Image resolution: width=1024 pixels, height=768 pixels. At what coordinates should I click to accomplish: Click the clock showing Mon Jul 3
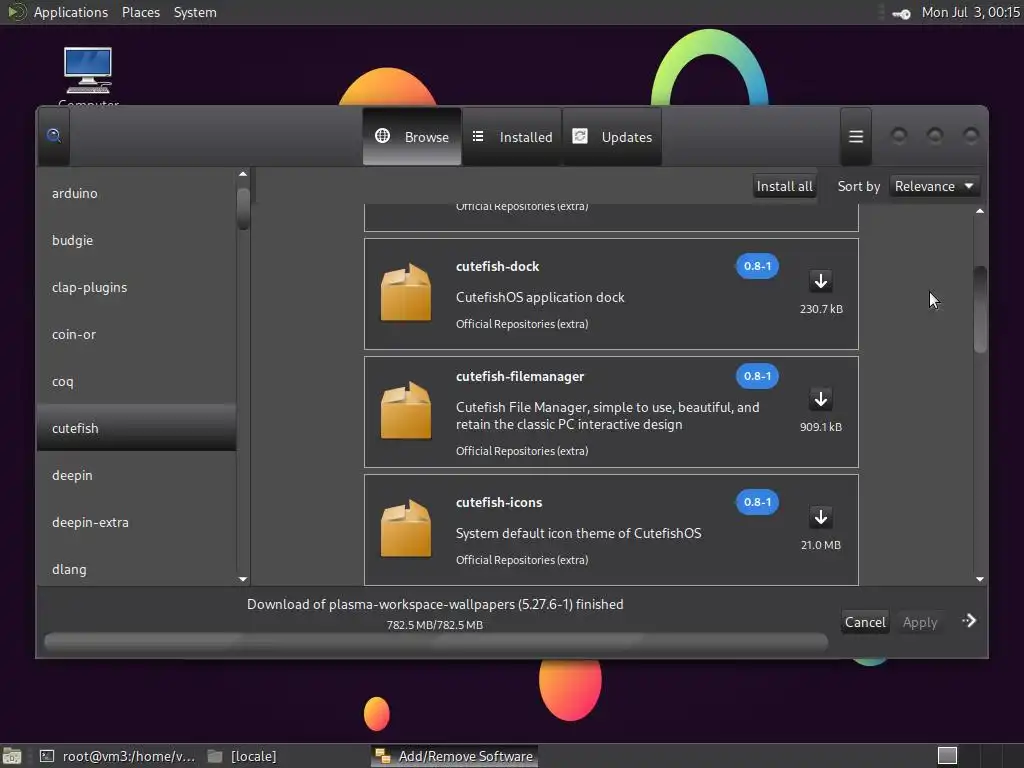tap(970, 12)
